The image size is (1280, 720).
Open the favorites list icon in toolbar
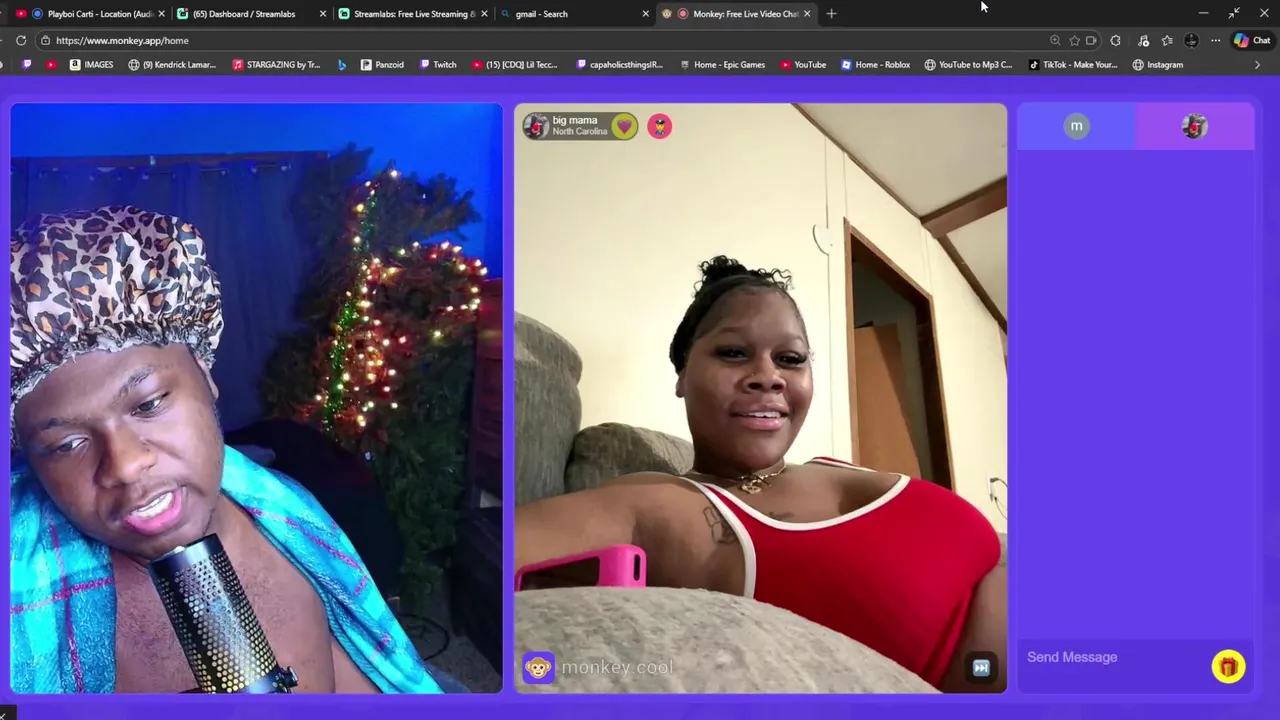1167,41
